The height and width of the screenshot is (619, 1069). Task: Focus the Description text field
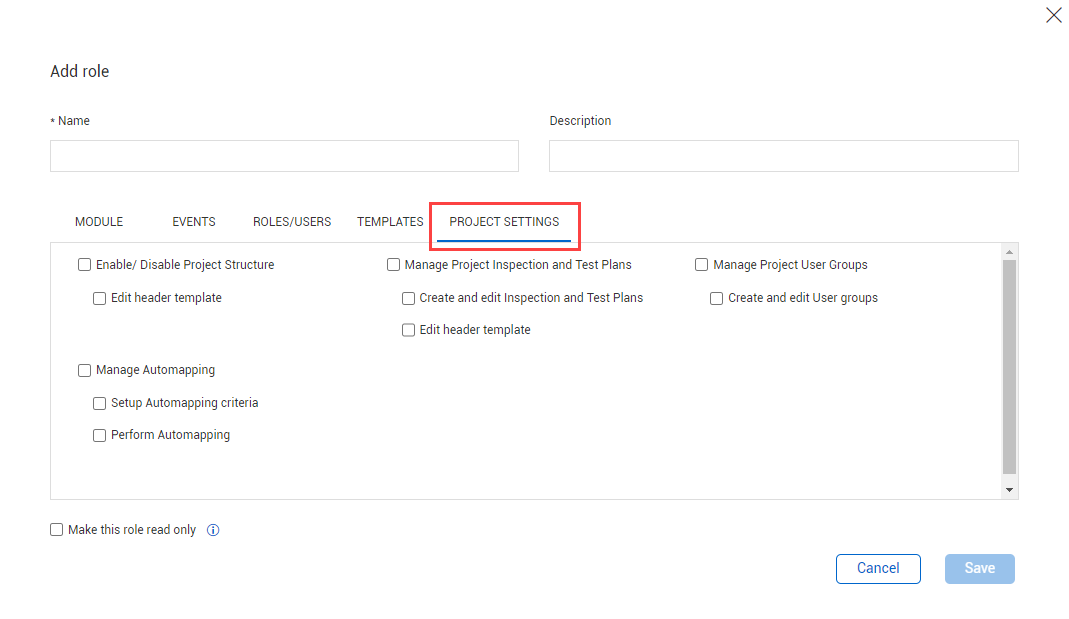point(783,156)
